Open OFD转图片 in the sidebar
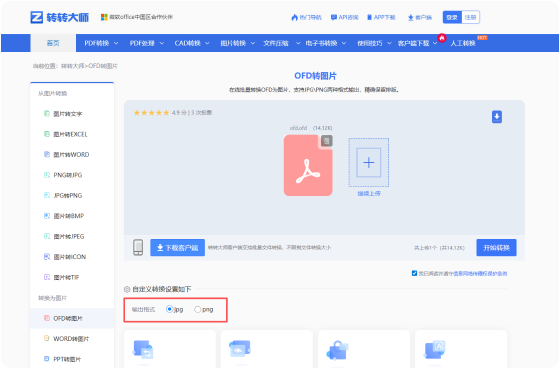560x369 pixels. pyautogui.click(x=72, y=318)
